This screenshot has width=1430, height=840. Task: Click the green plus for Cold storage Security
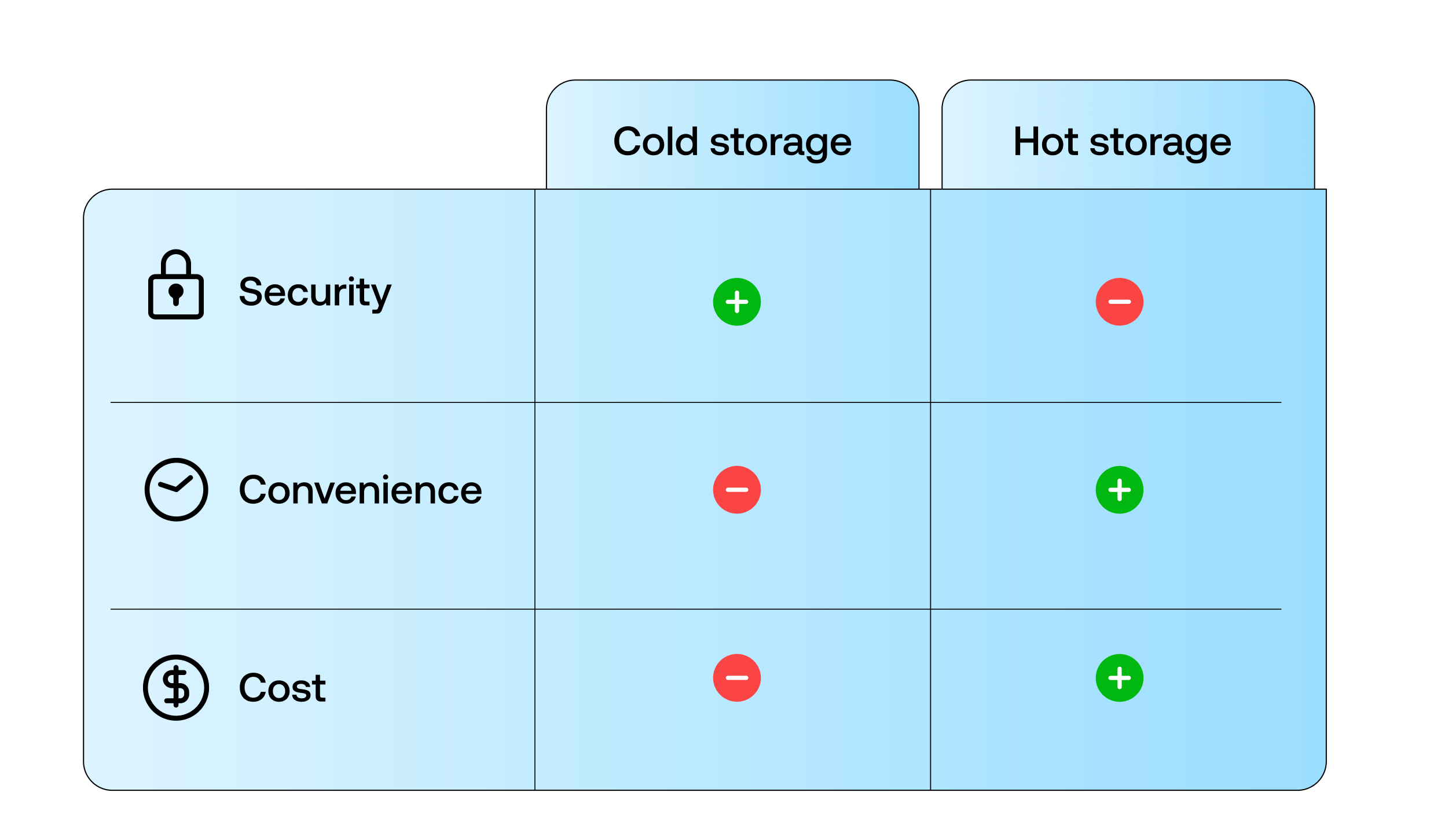coord(736,302)
